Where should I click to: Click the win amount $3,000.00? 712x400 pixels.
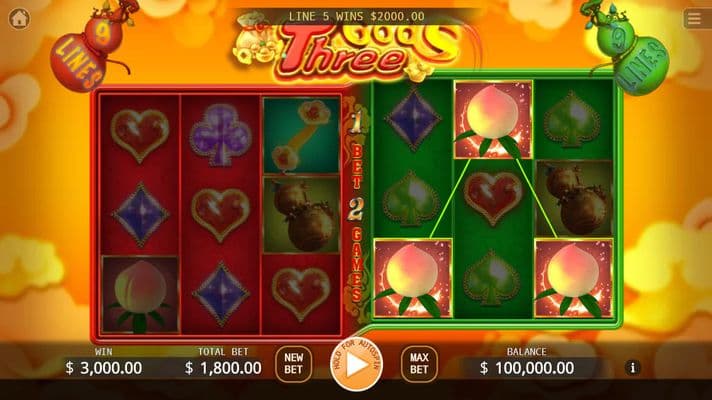[104, 368]
